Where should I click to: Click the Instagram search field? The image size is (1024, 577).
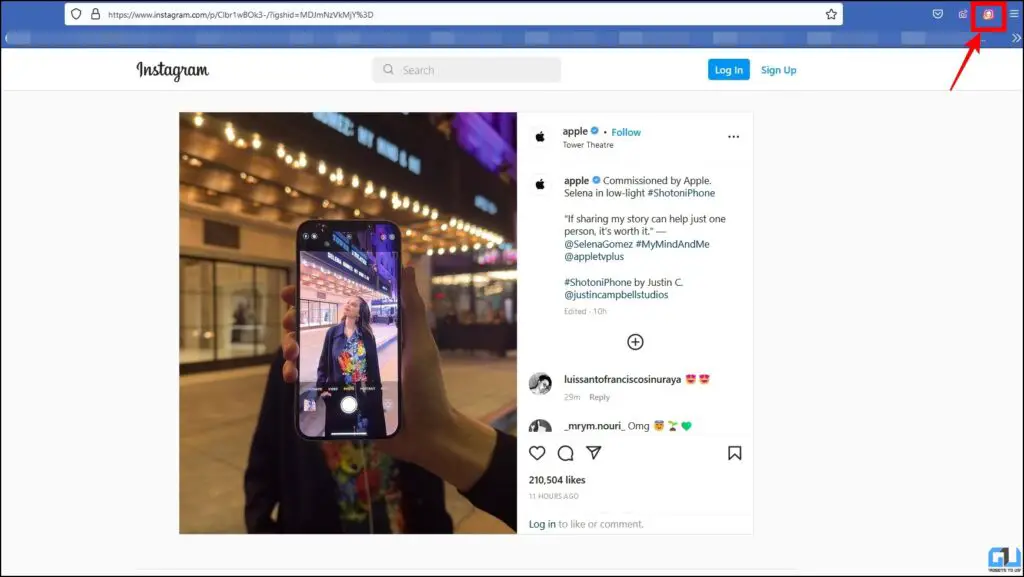pos(466,70)
